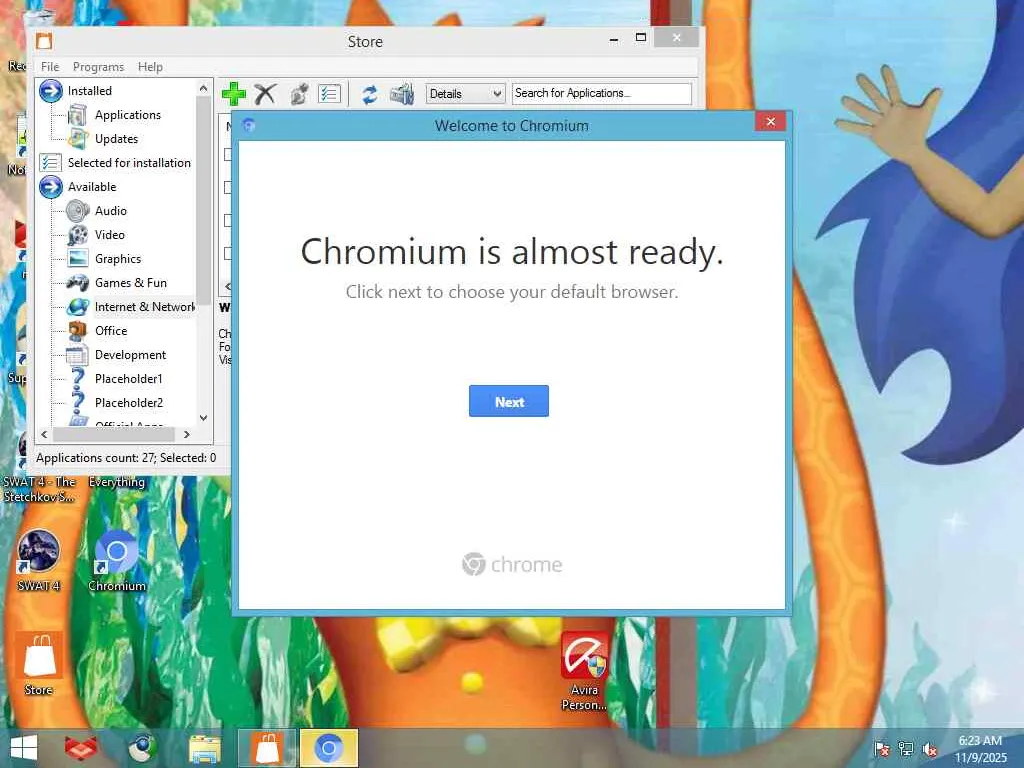Click the Search for Applications field

pyautogui.click(x=601, y=93)
